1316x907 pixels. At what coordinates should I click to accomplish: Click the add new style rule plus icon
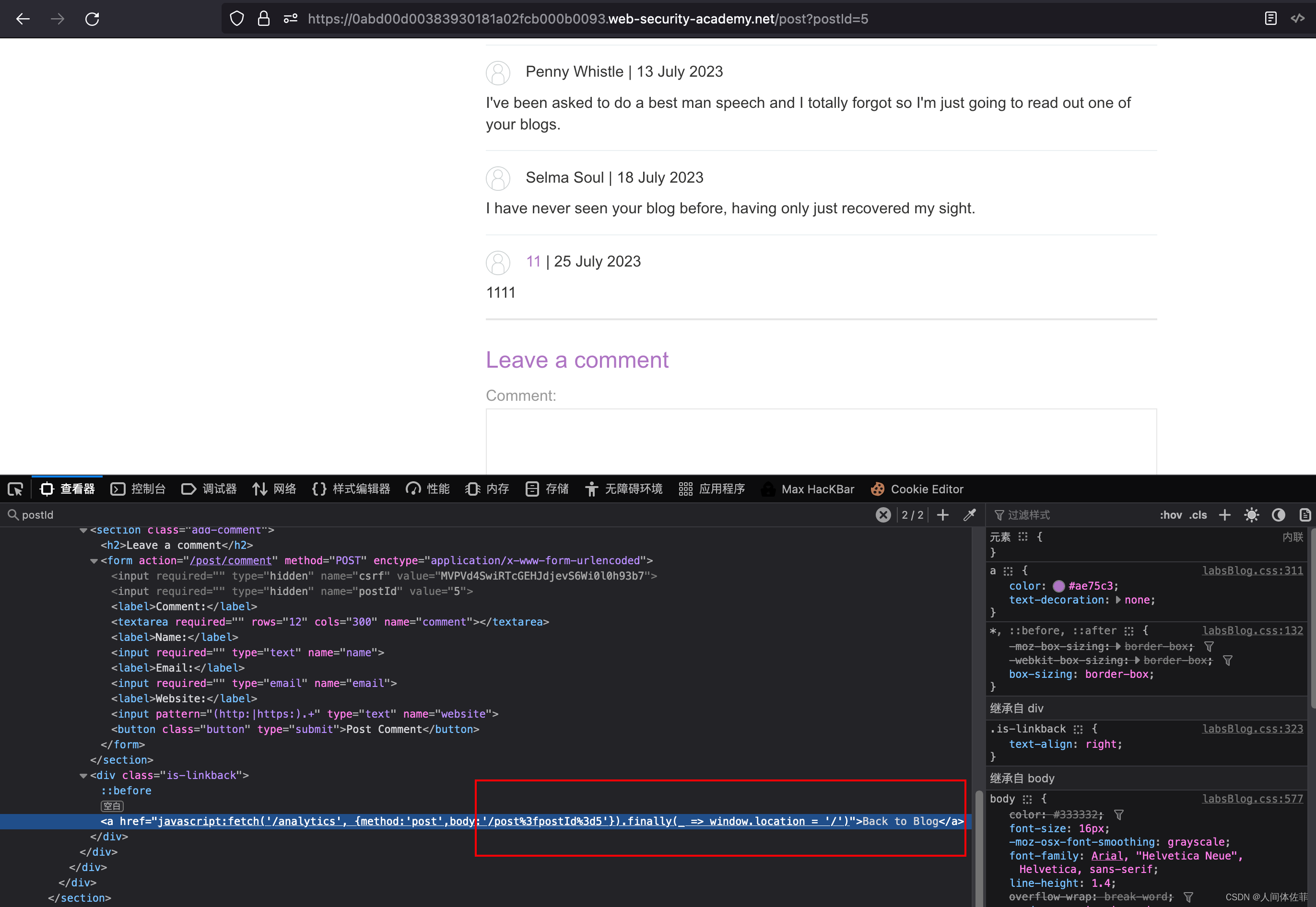[1224, 515]
